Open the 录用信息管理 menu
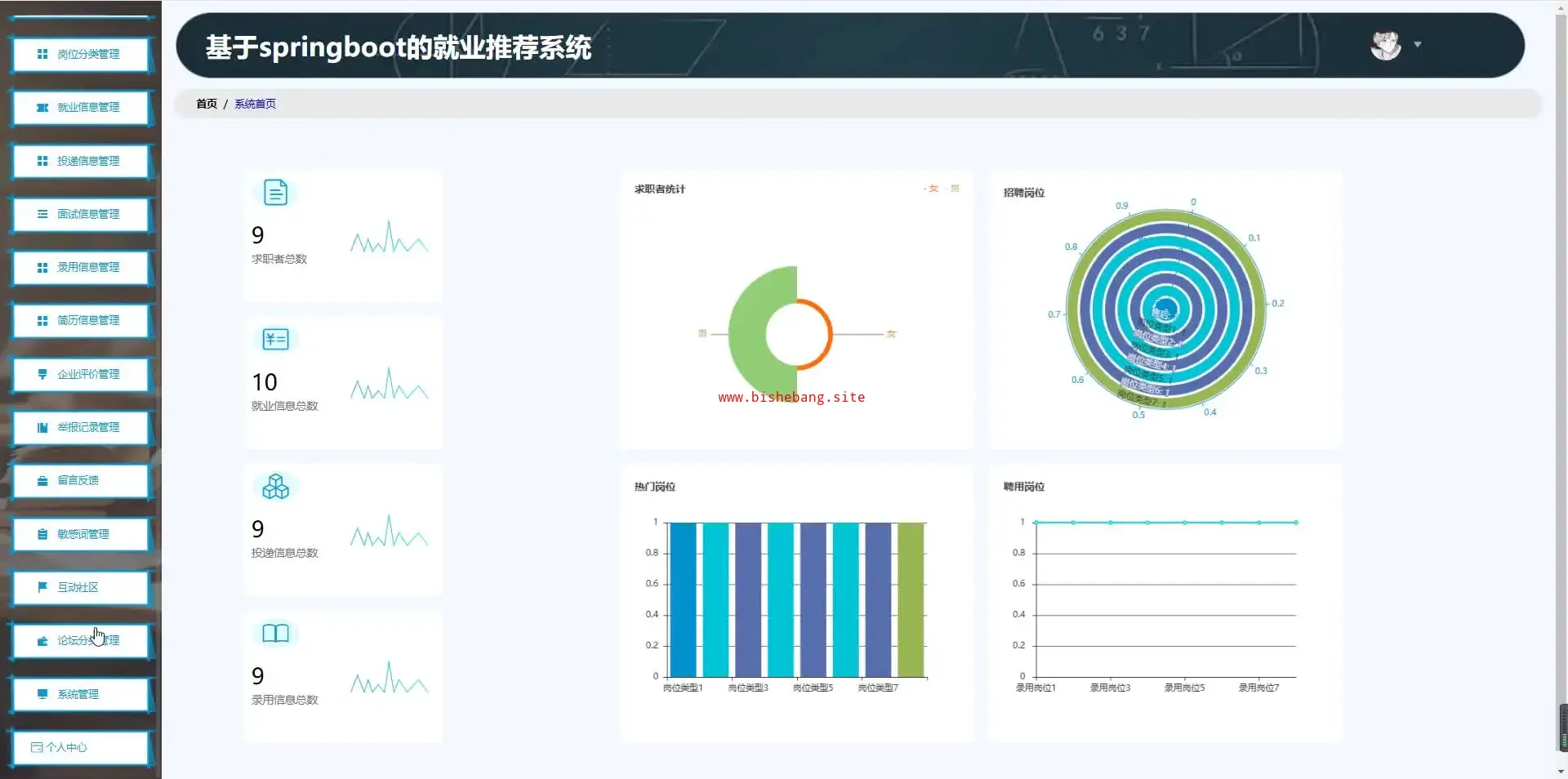This screenshot has height=779, width=1568. [81, 268]
